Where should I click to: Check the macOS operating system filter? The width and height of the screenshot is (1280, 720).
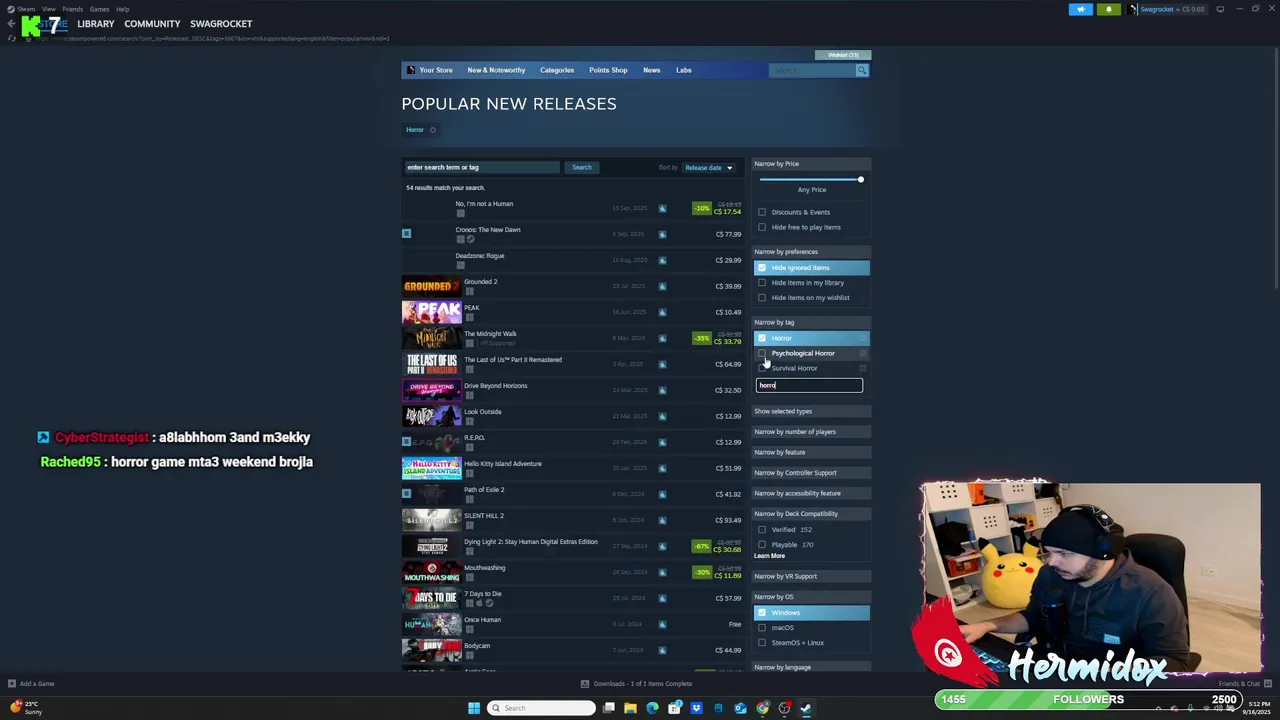pos(762,628)
